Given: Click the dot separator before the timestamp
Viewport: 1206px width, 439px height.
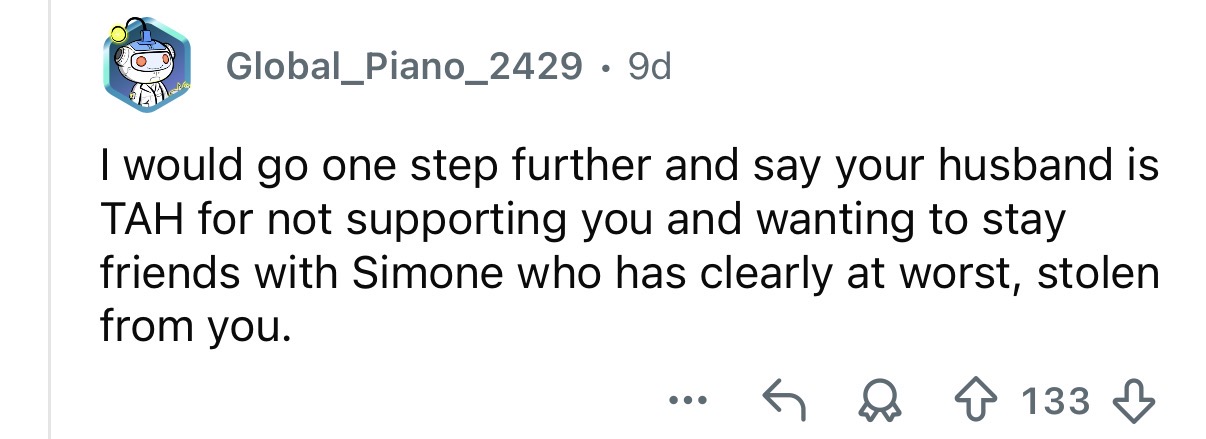Looking at the screenshot, I should pos(604,68).
